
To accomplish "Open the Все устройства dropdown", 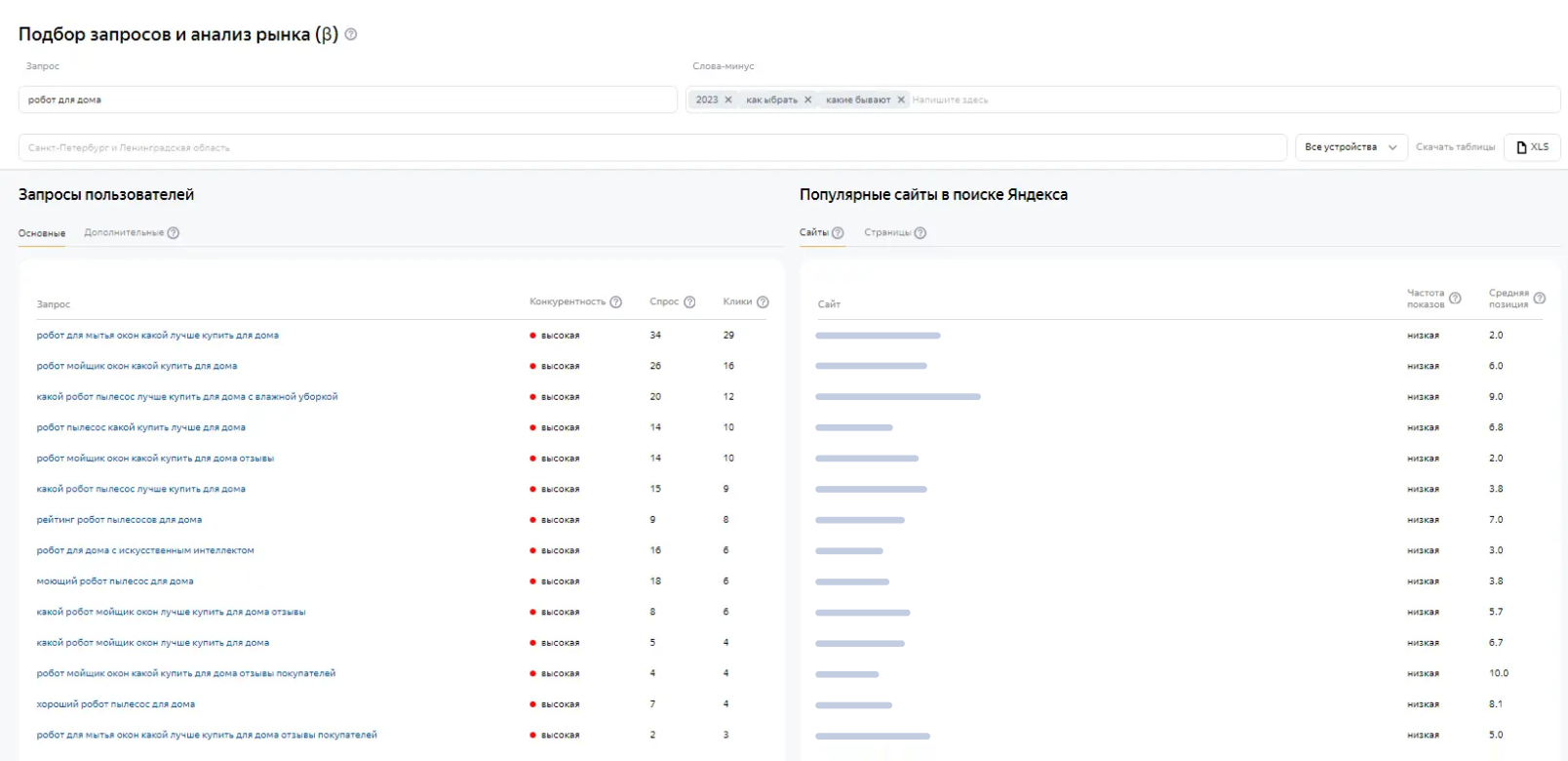I will click(x=1351, y=147).
